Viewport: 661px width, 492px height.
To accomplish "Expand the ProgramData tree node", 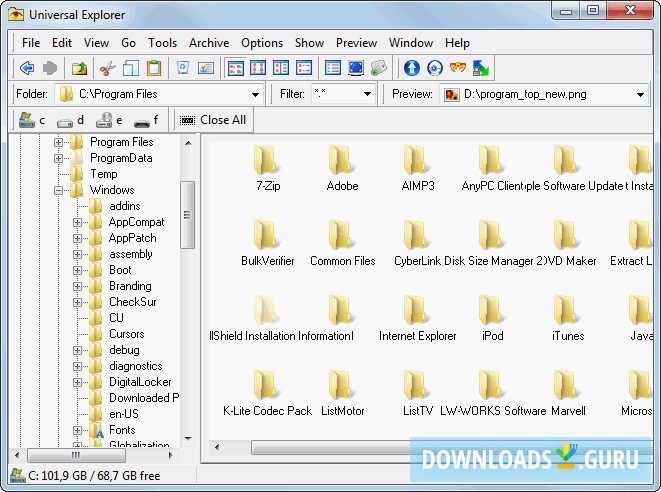I will pos(58,159).
